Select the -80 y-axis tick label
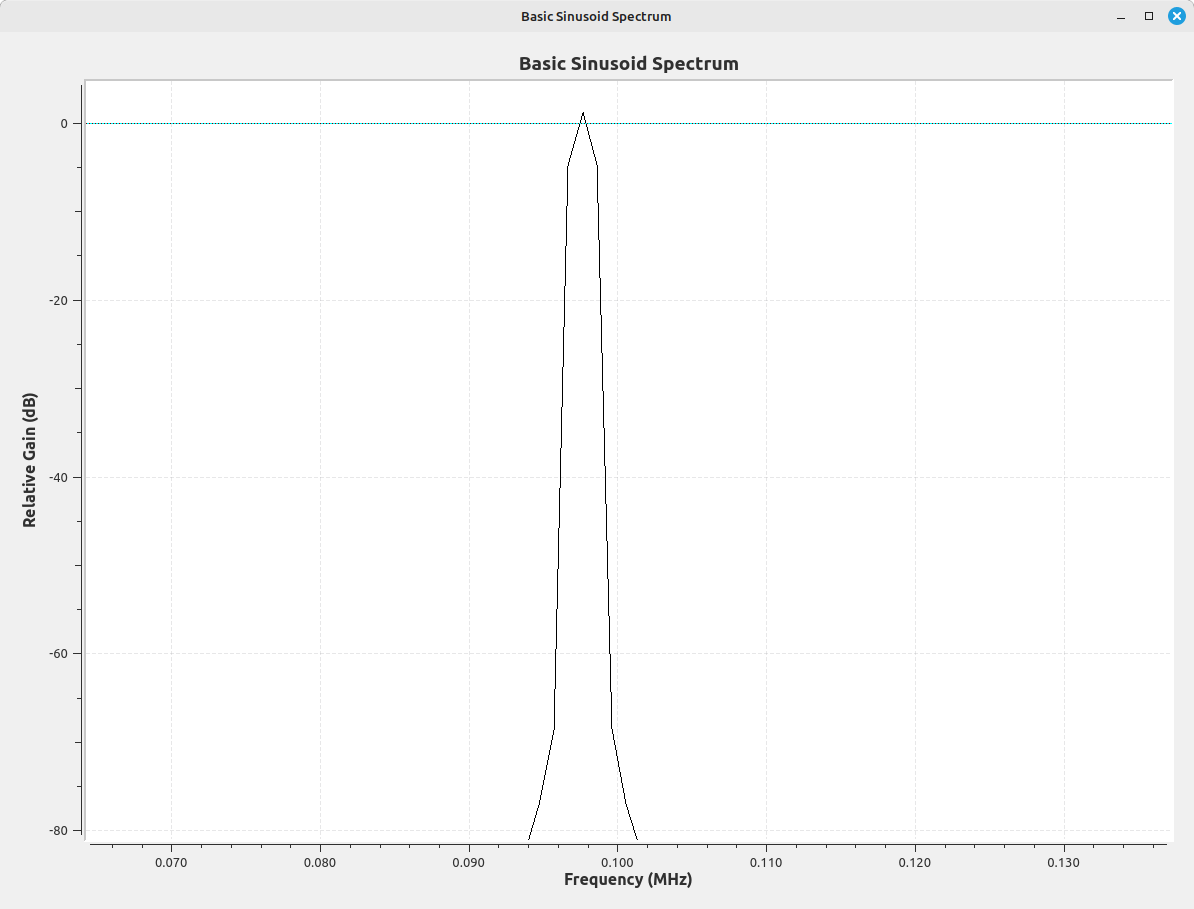Image resolution: width=1194 pixels, height=909 pixels. point(57,831)
